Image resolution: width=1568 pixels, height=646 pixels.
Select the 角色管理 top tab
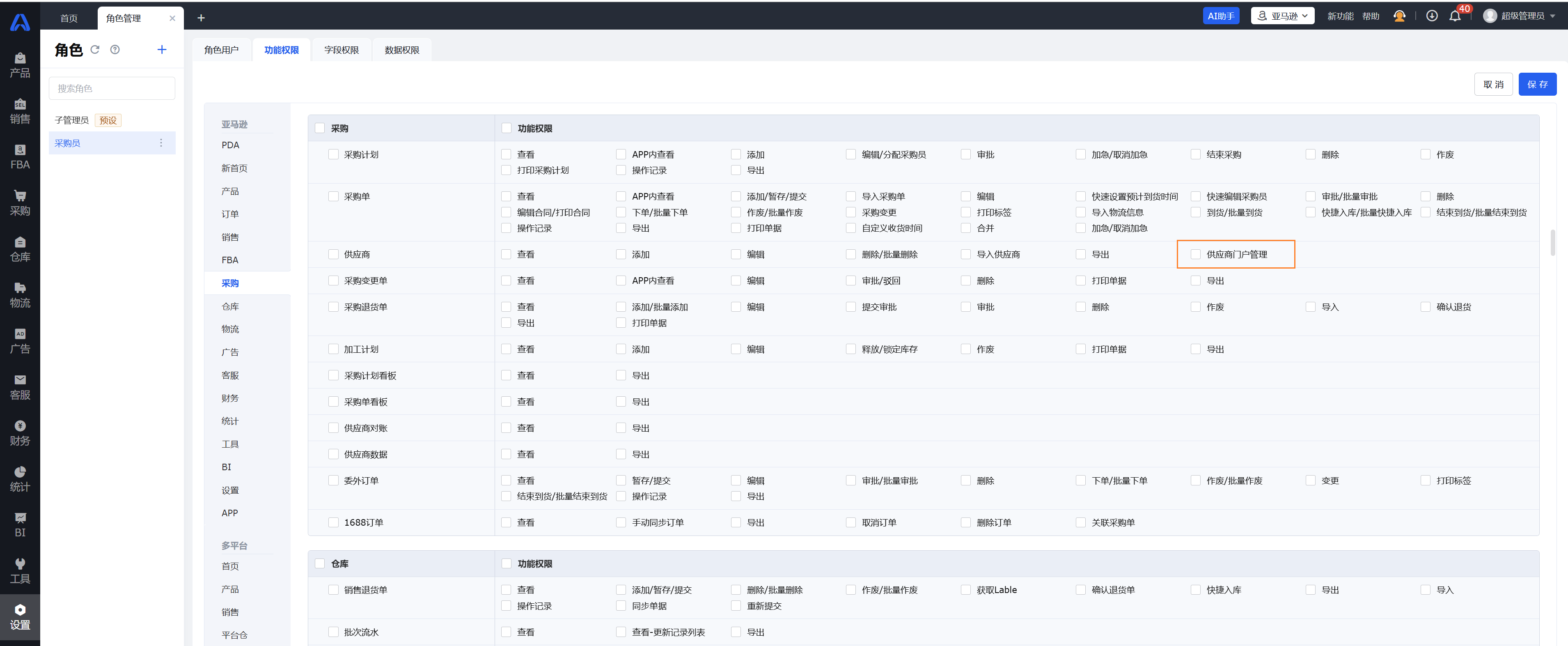(x=124, y=18)
